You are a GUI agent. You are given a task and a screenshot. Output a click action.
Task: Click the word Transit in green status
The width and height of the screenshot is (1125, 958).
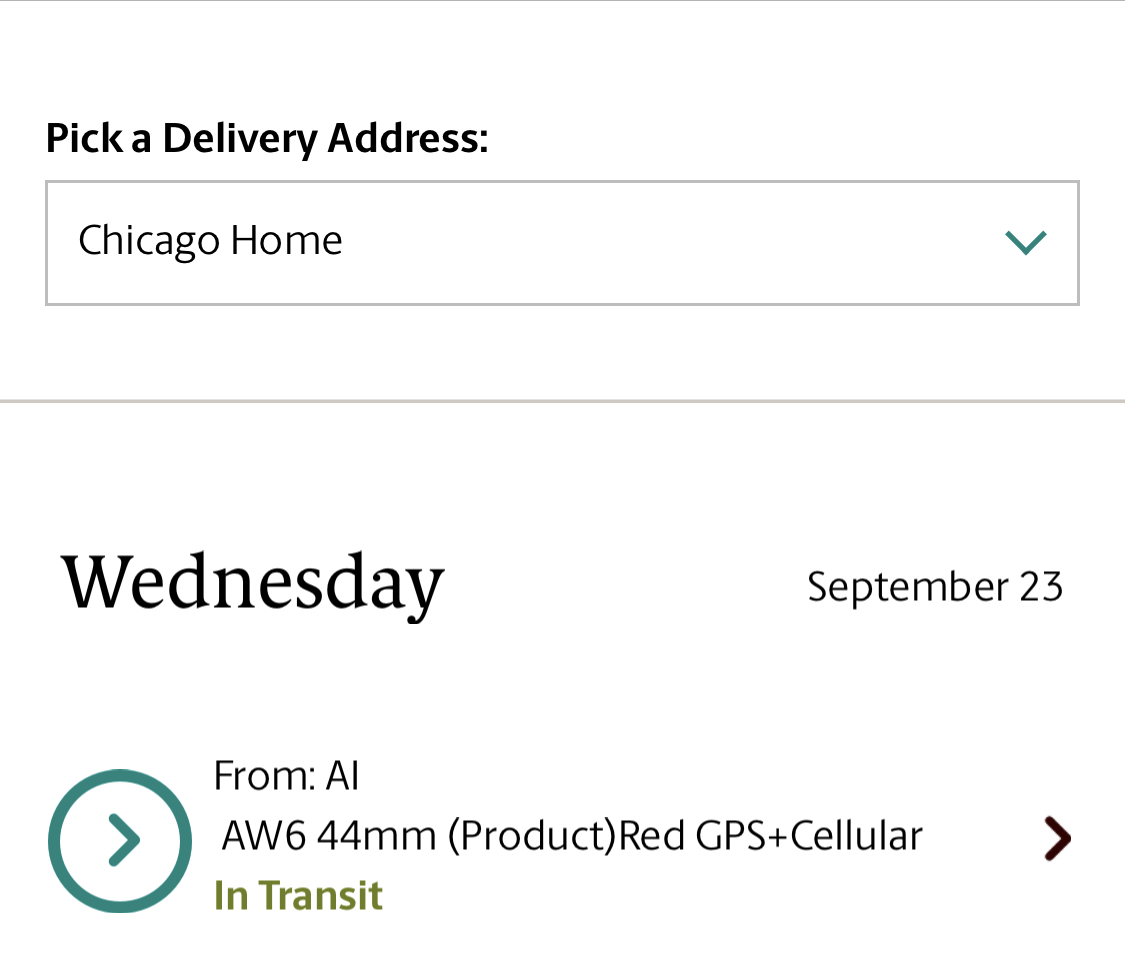tap(321, 896)
